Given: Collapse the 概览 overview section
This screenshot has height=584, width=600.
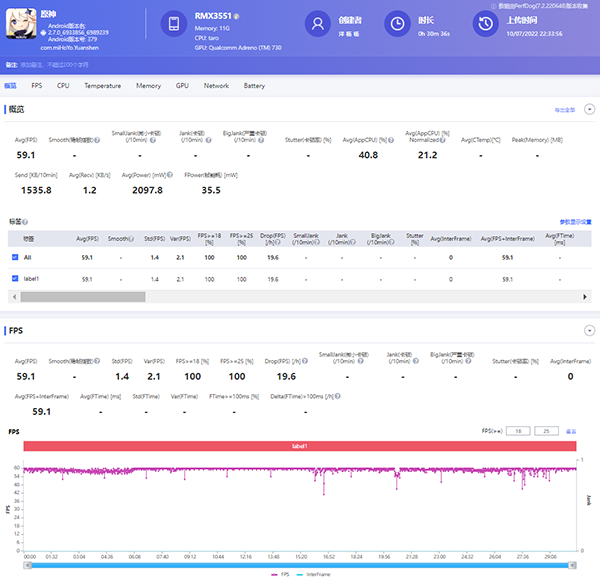Looking at the screenshot, I should tap(589, 109).
